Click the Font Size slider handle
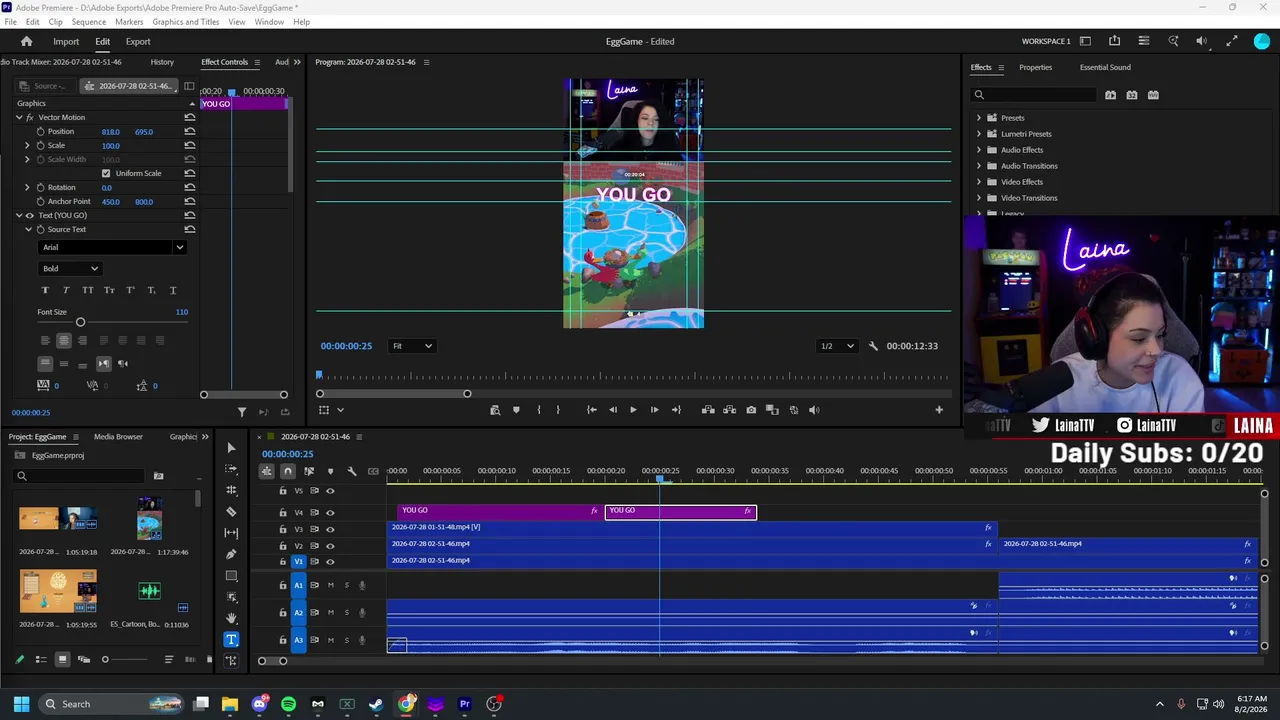Screen dimensions: 1280x720 pyautogui.click(x=80, y=322)
